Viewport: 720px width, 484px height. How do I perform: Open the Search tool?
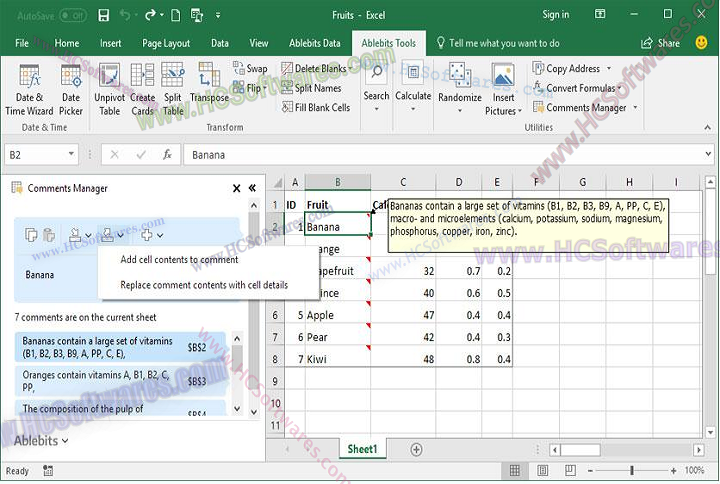click(x=377, y=87)
